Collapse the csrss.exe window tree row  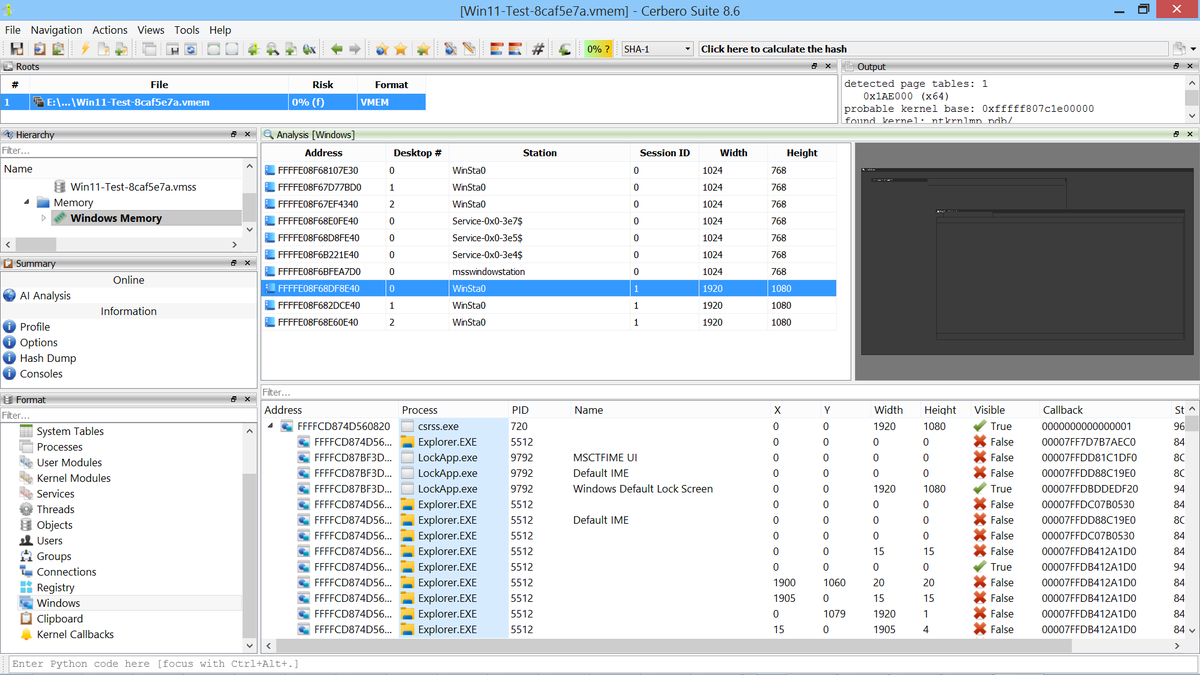pos(271,426)
